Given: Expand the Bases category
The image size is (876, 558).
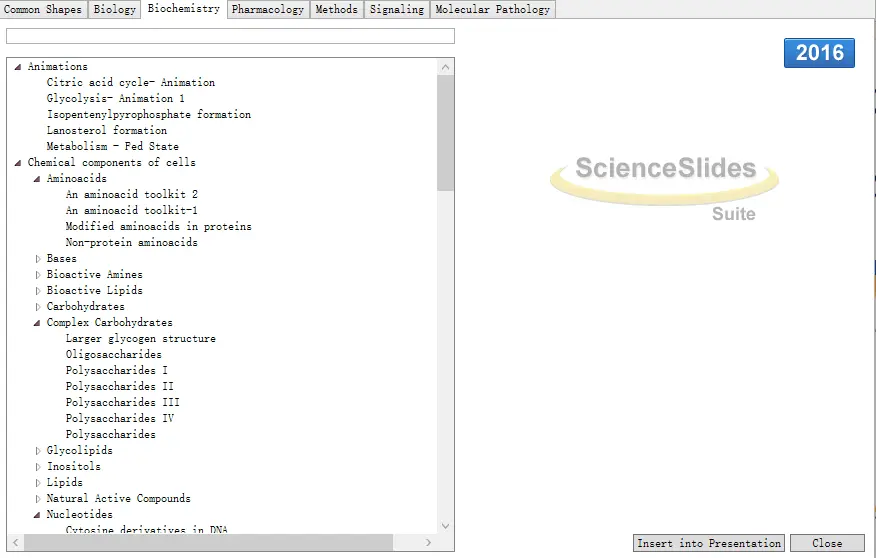Looking at the screenshot, I should [38, 259].
